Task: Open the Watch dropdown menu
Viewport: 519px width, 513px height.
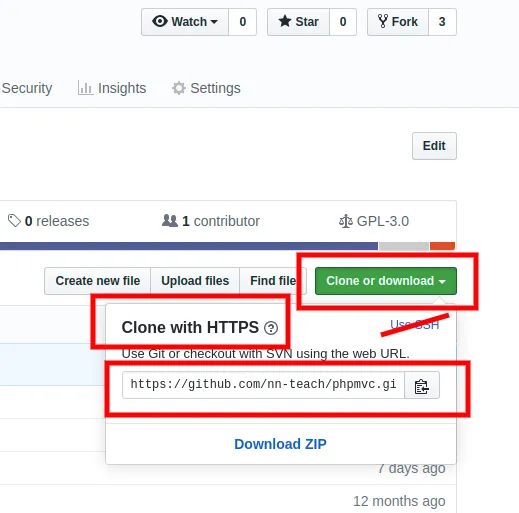Action: coord(185,22)
